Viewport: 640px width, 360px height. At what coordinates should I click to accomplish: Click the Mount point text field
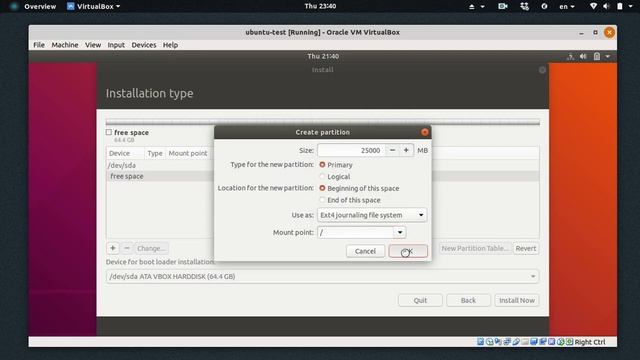click(x=356, y=232)
